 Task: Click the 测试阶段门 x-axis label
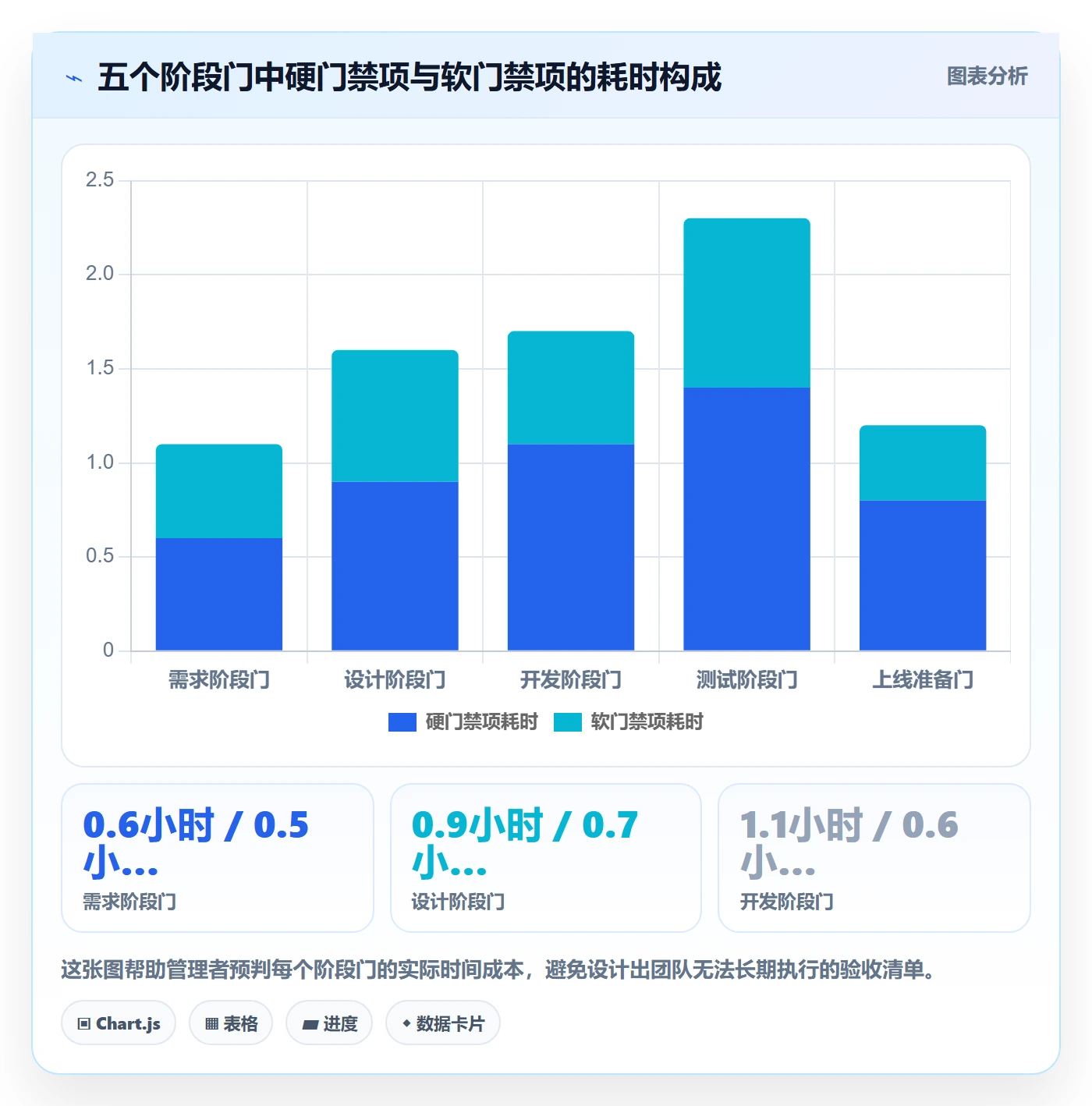[x=747, y=680]
